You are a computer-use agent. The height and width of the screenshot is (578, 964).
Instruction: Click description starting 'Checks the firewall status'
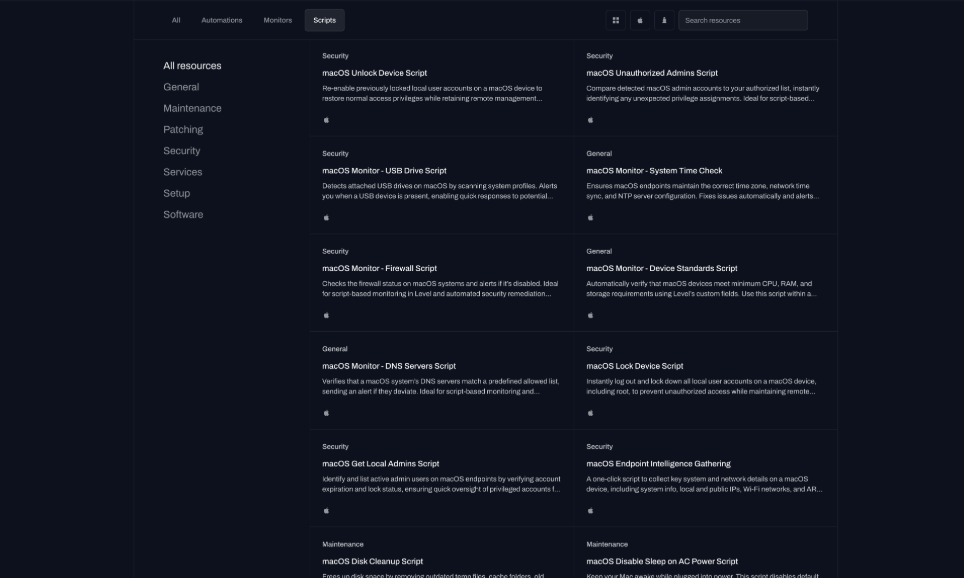coord(440,289)
